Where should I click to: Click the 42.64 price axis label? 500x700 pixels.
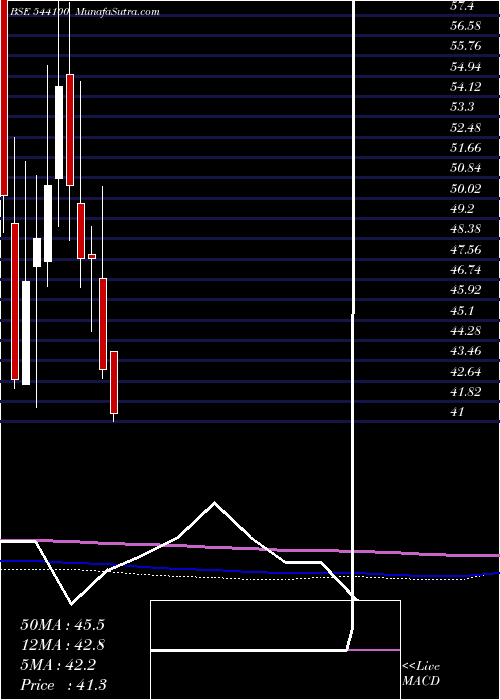coord(466,372)
